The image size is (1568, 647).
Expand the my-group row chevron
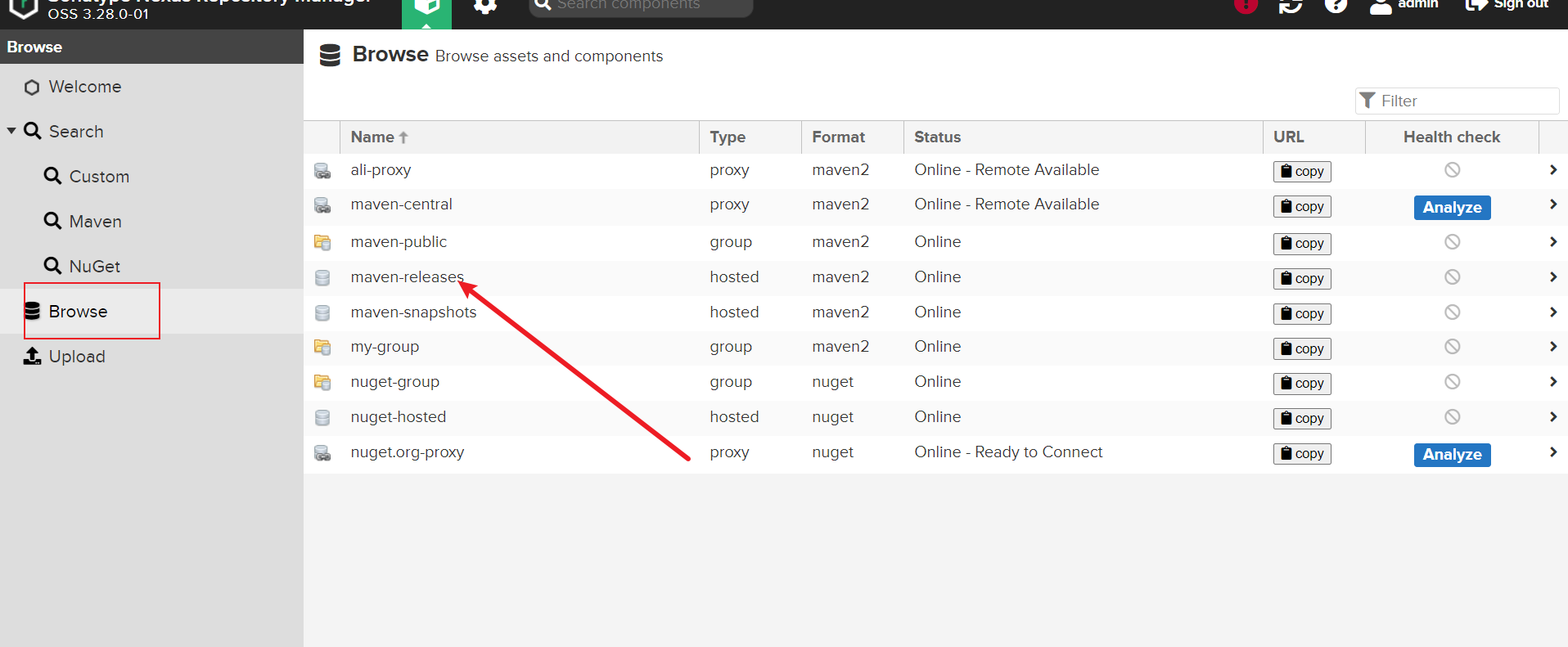[x=1552, y=347]
